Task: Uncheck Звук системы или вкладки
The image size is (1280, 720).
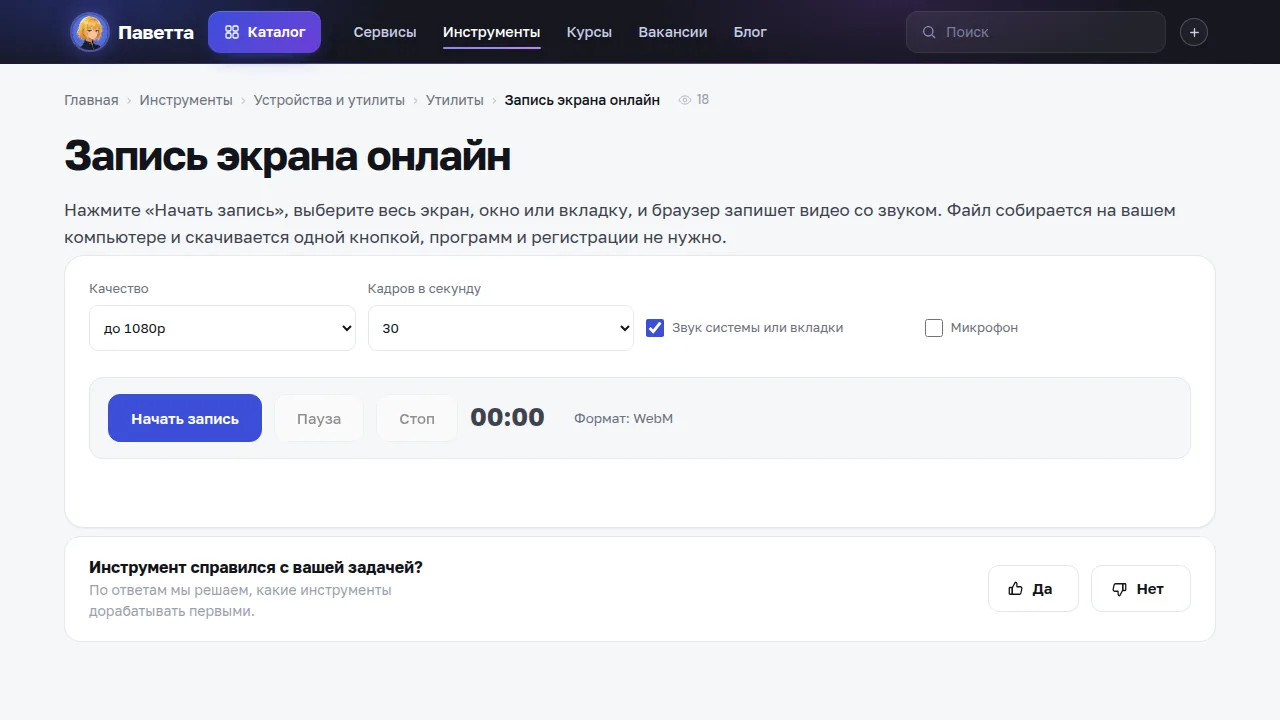Action: [x=655, y=328]
